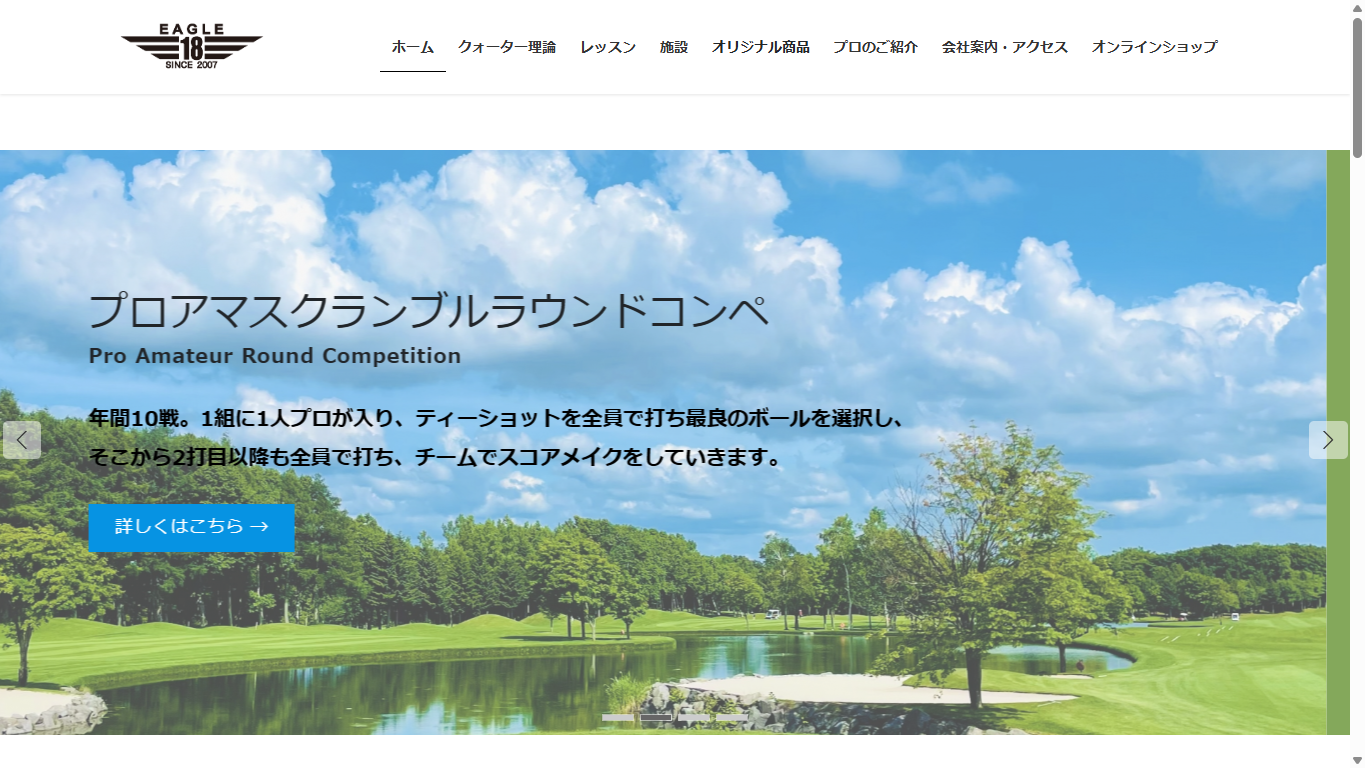Go to the previous slide arrow
Image resolution: width=1365 pixels, height=768 pixels.
pos(22,440)
